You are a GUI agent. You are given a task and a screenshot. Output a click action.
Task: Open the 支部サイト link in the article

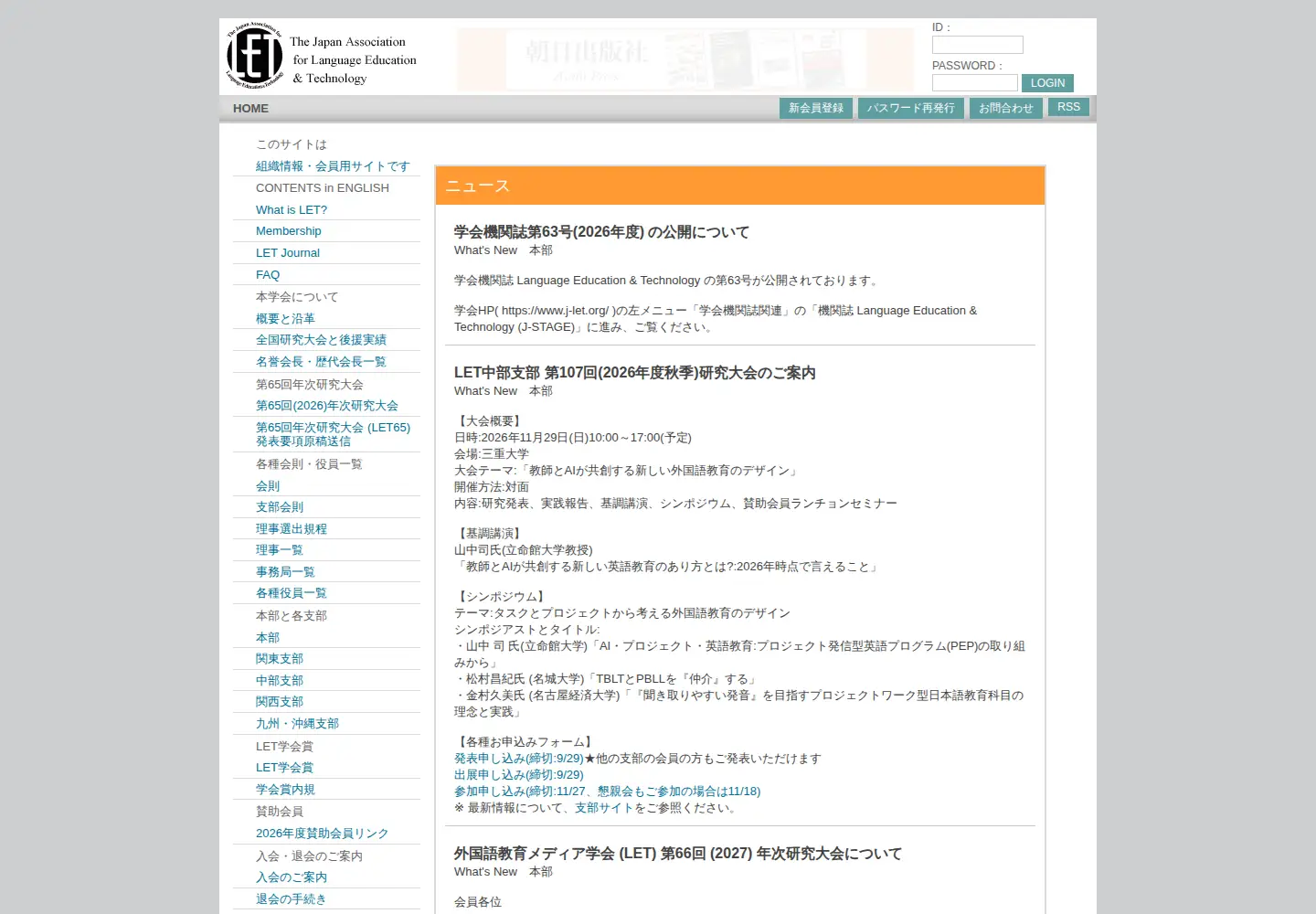coord(604,808)
